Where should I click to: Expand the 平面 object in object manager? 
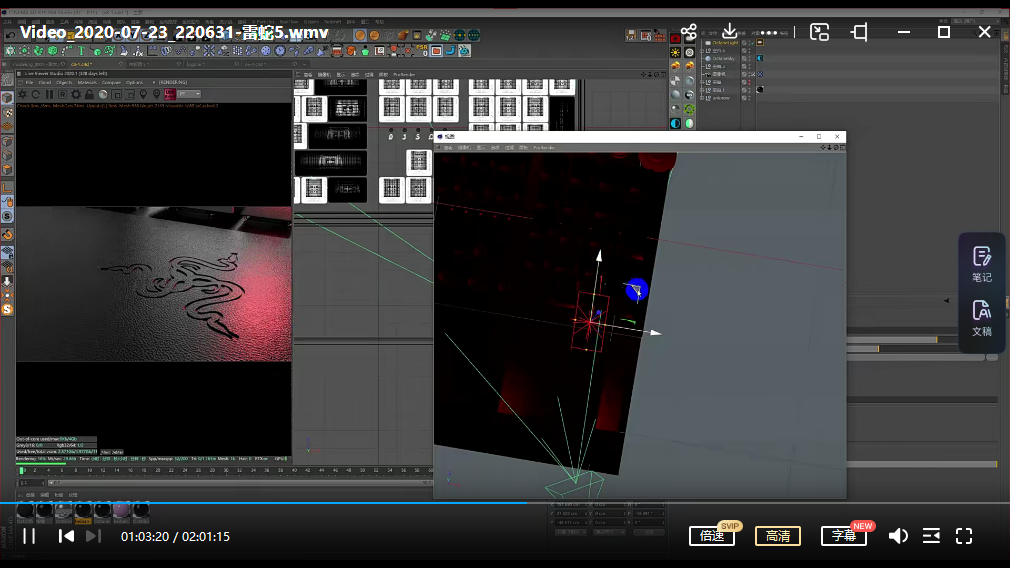point(702,82)
